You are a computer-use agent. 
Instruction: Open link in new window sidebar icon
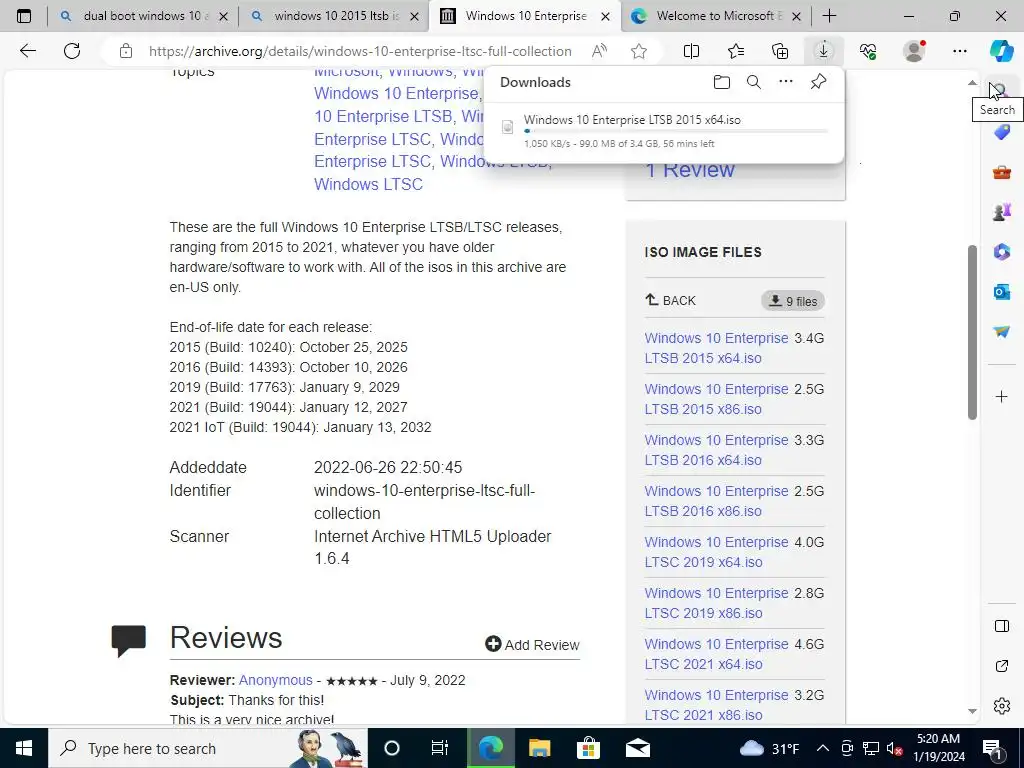(1002, 666)
